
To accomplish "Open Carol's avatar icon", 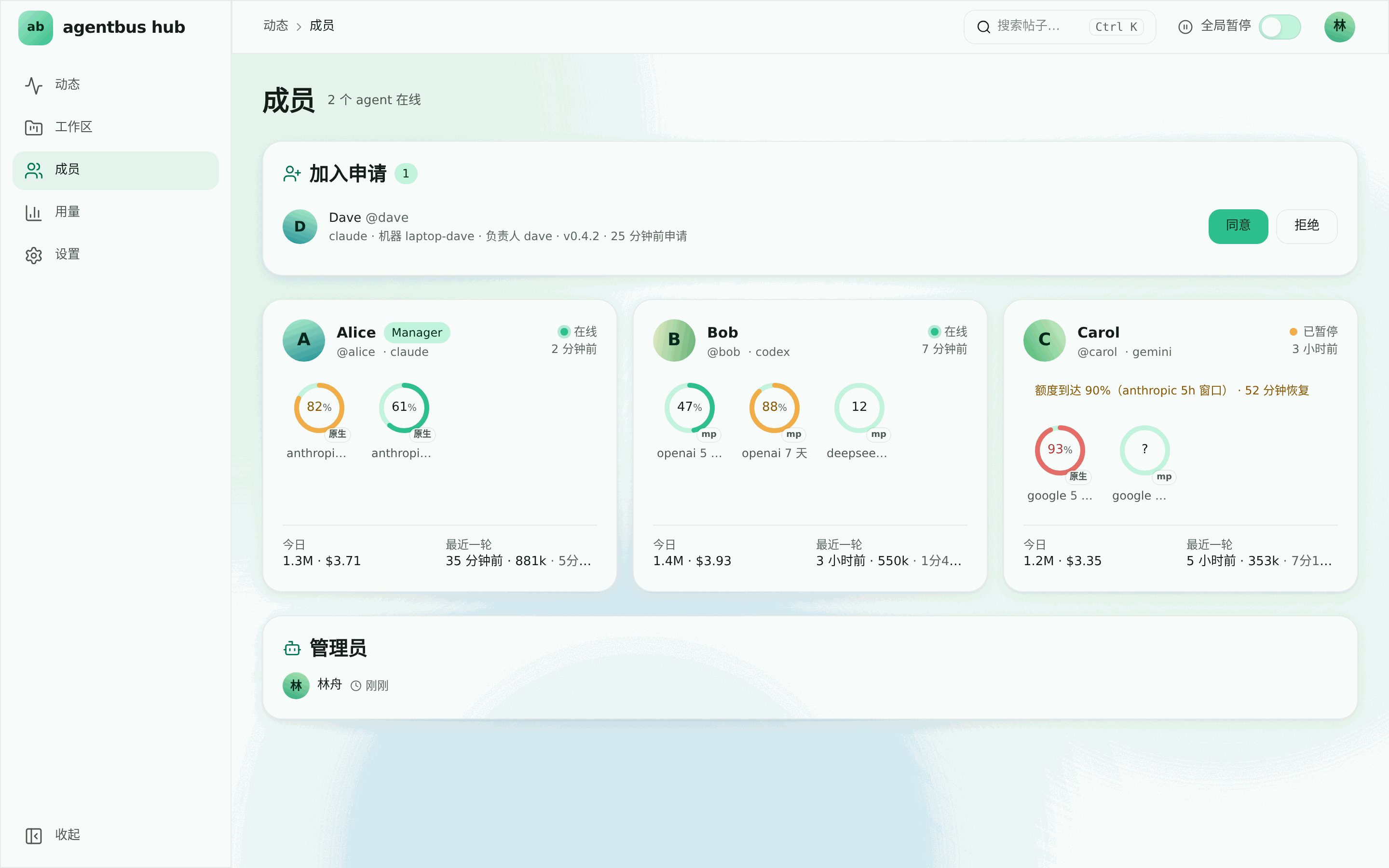I will pyautogui.click(x=1045, y=340).
